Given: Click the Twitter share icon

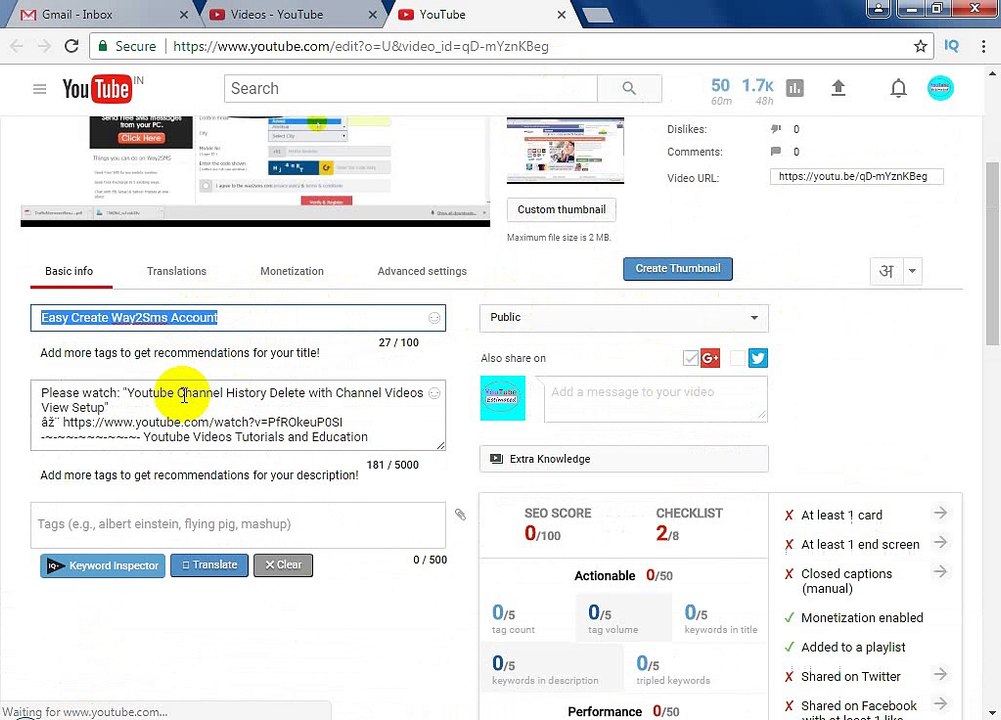Looking at the screenshot, I should tap(758, 358).
